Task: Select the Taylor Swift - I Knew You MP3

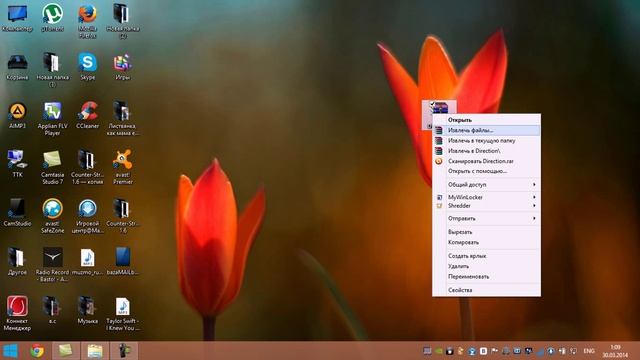Action: coord(122,313)
